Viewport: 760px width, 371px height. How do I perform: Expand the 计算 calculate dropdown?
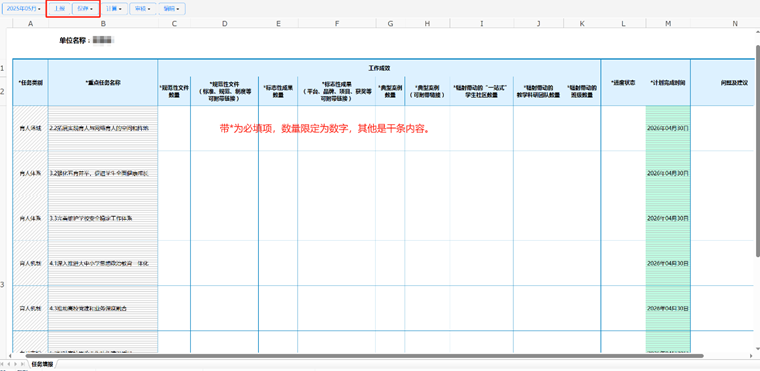(x=114, y=9)
